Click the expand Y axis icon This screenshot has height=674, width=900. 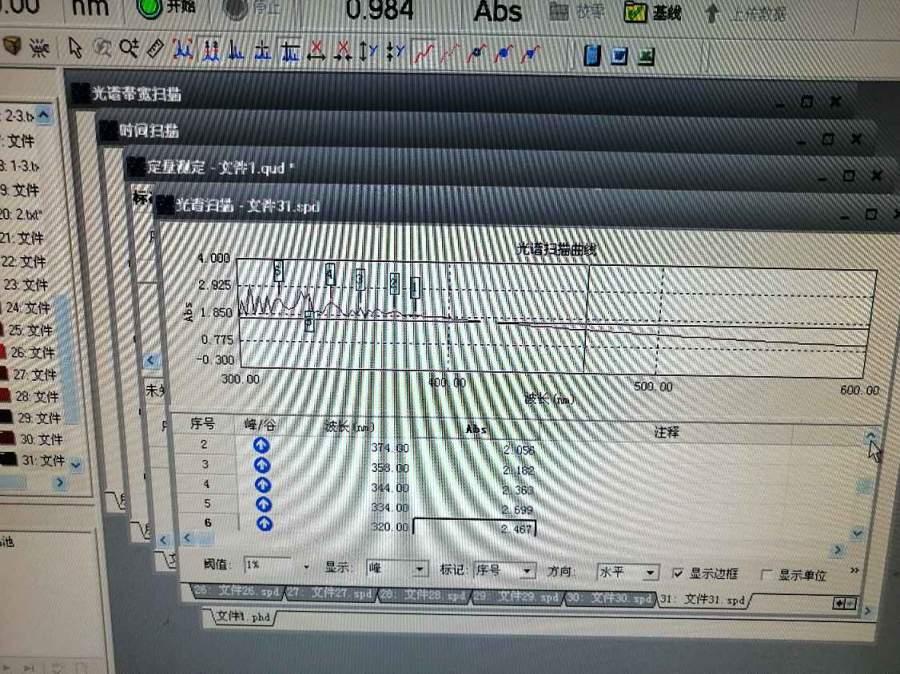tap(368, 52)
